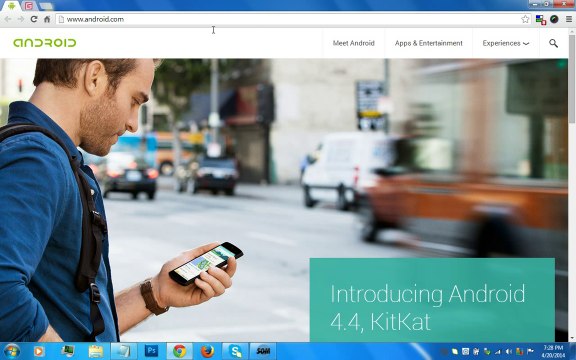Image resolution: width=576 pixels, height=360 pixels.
Task: Click the green Android logo
Action: pos(44,43)
